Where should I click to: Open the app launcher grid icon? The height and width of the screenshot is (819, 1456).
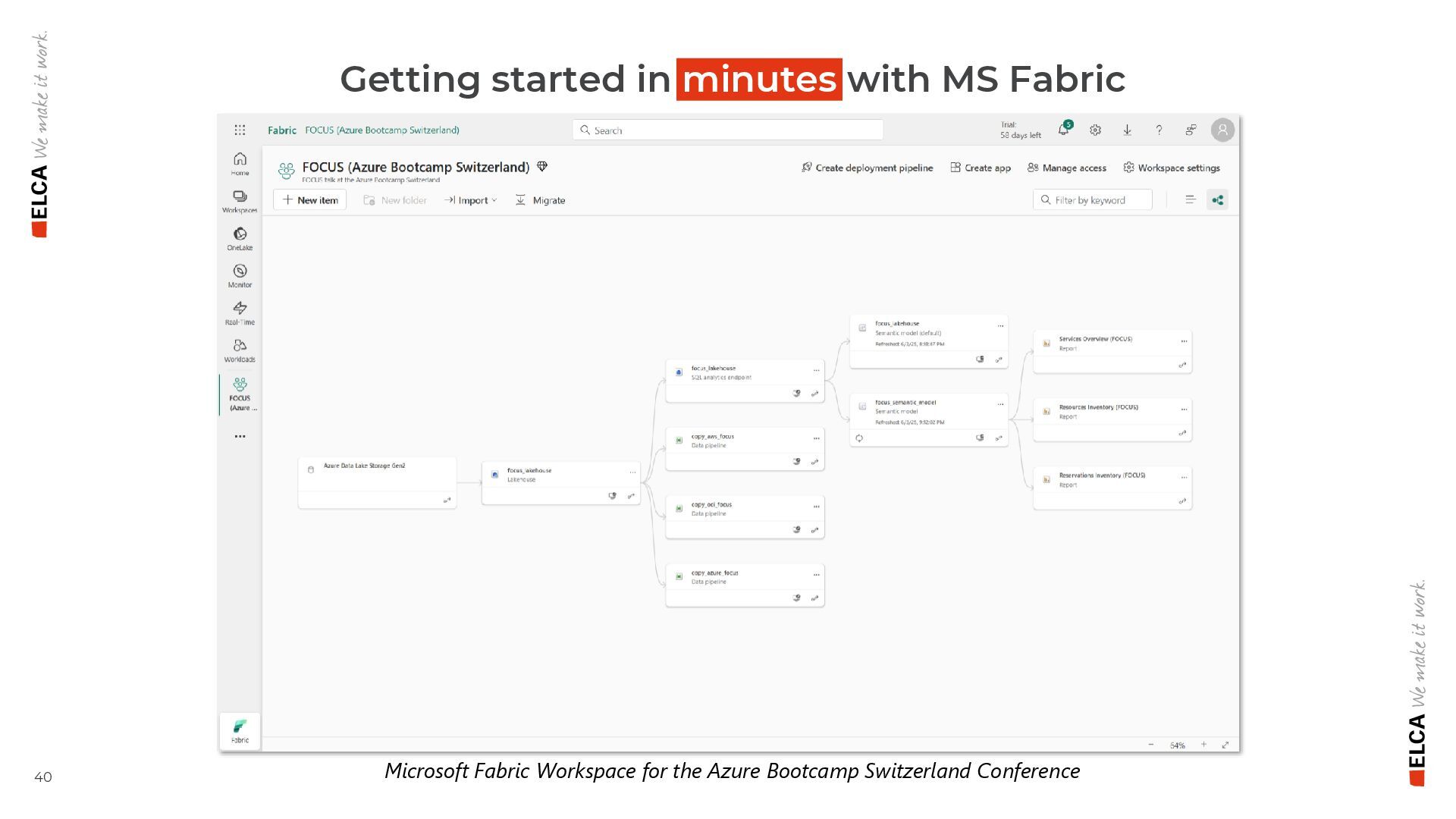[x=240, y=130]
